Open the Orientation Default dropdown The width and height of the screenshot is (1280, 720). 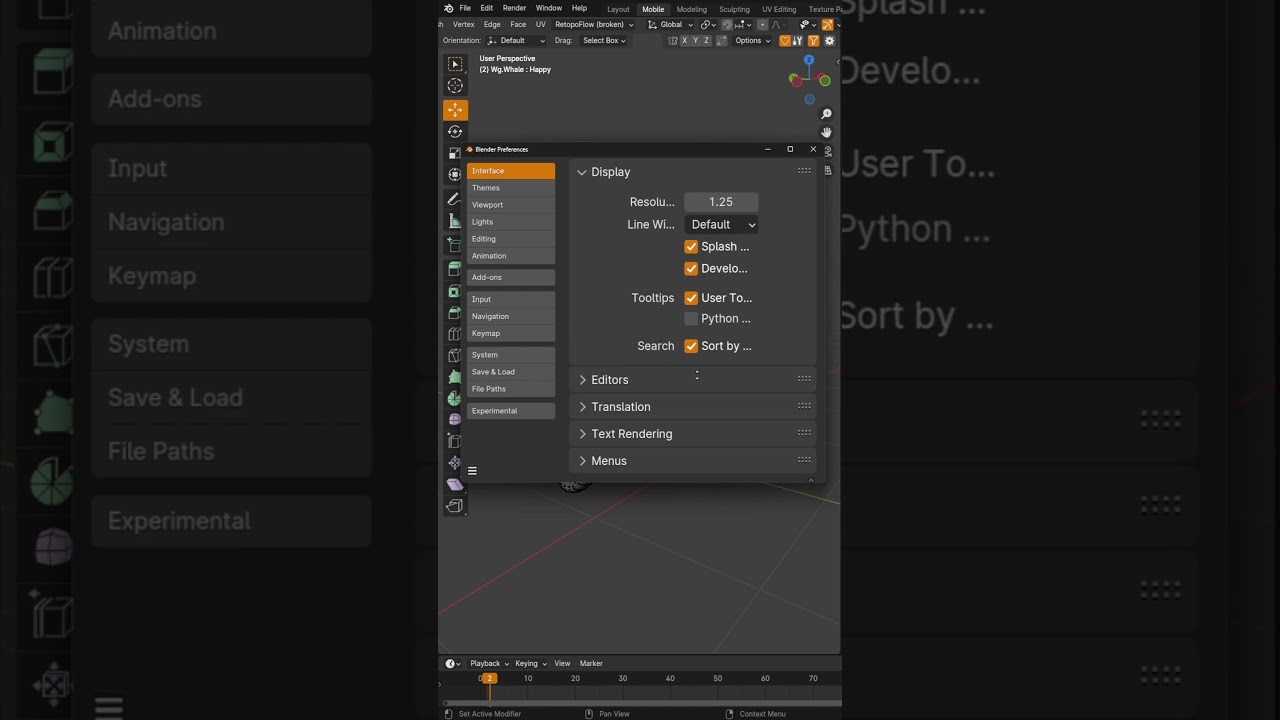coord(516,40)
